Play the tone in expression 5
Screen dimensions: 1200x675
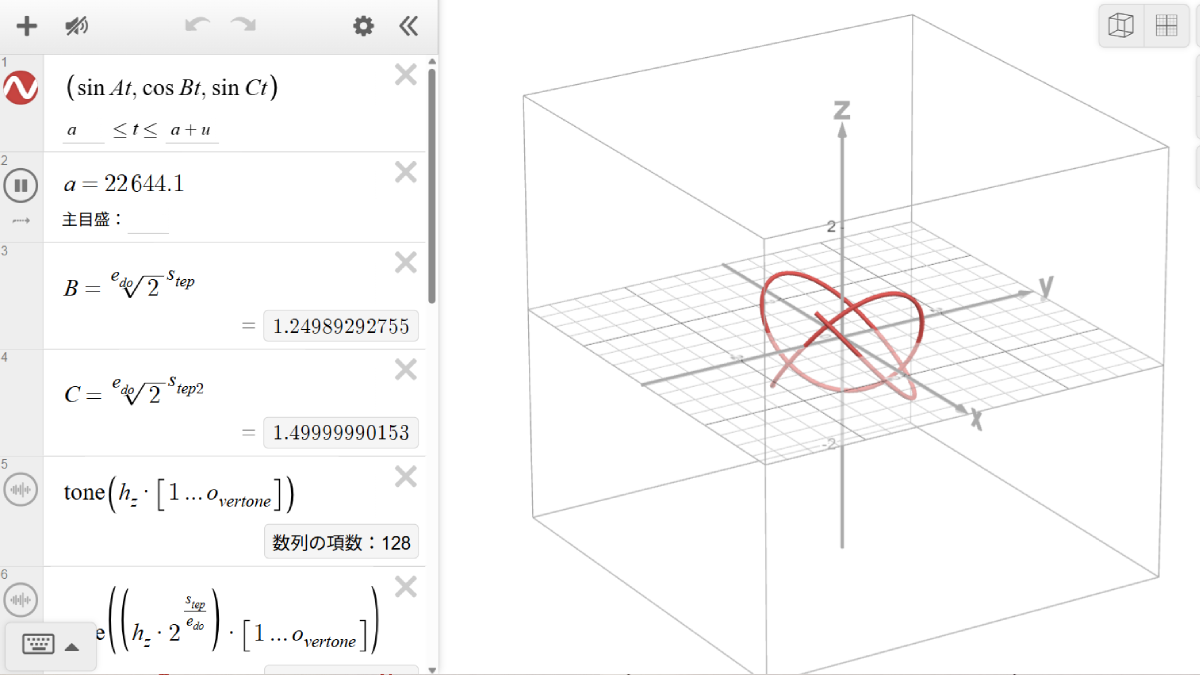[20, 490]
